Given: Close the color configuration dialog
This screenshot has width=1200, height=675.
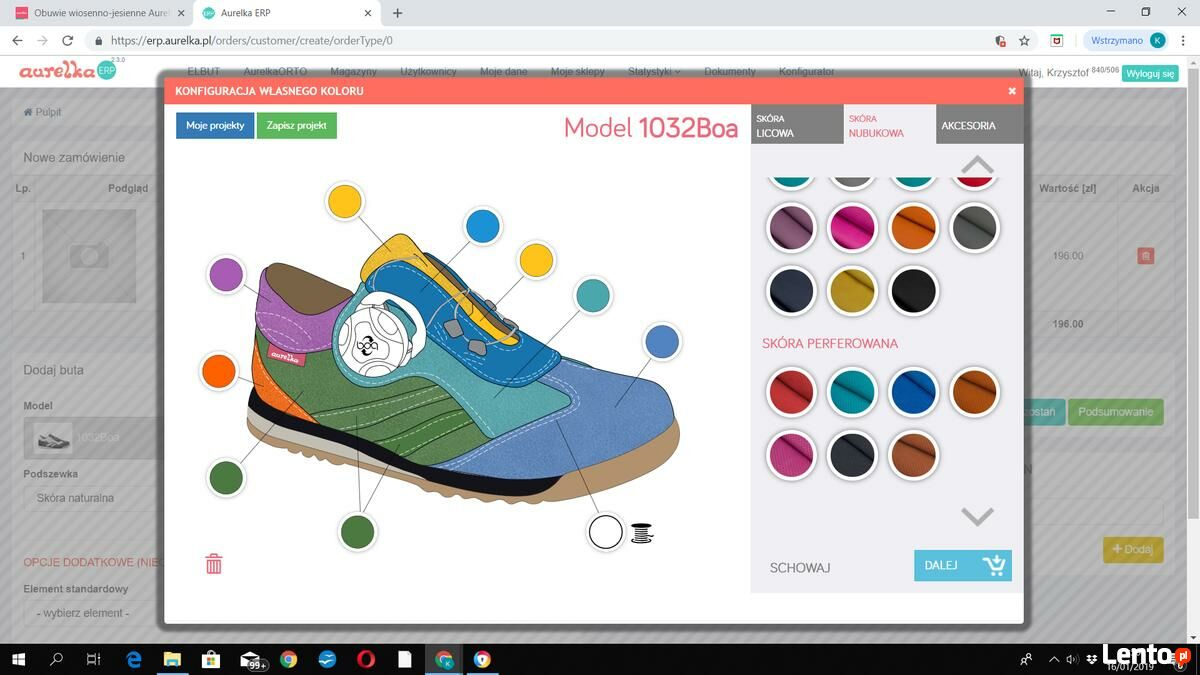Looking at the screenshot, I should pyautogui.click(x=1012, y=91).
